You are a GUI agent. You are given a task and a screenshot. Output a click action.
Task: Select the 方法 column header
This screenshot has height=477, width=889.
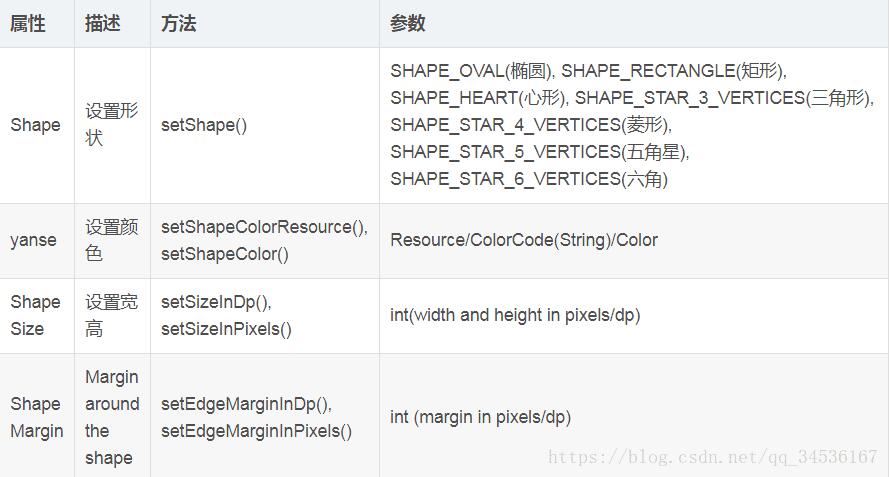click(x=179, y=24)
